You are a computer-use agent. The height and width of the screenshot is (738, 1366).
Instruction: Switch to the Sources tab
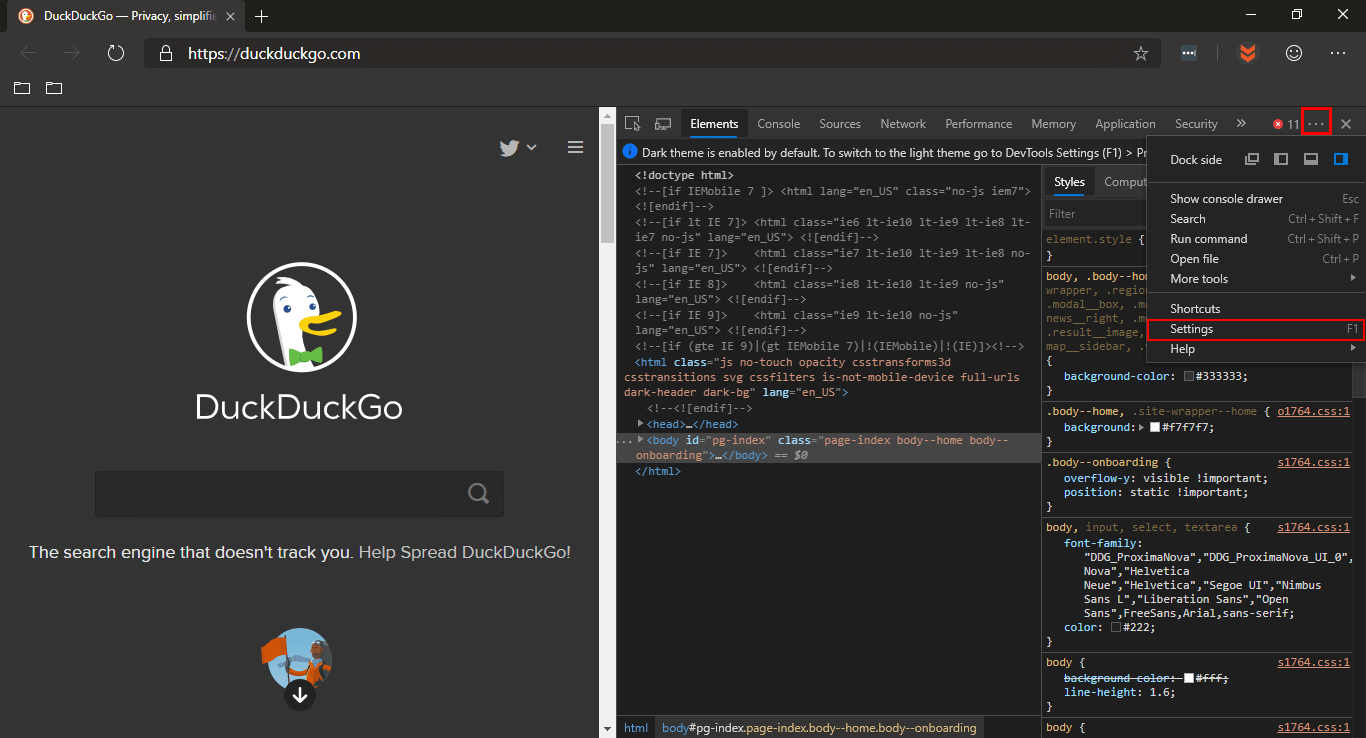(840, 124)
